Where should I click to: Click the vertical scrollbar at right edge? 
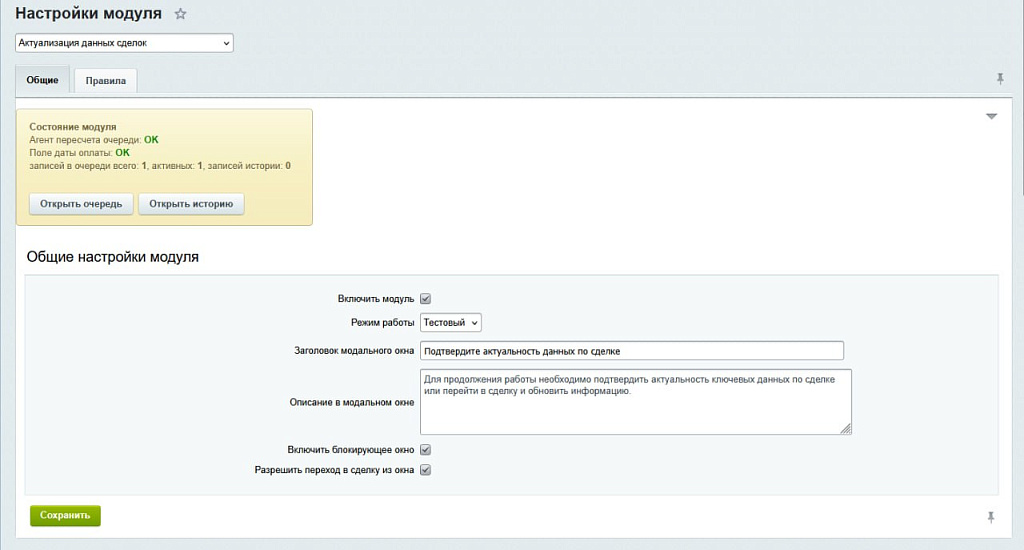1021,98
